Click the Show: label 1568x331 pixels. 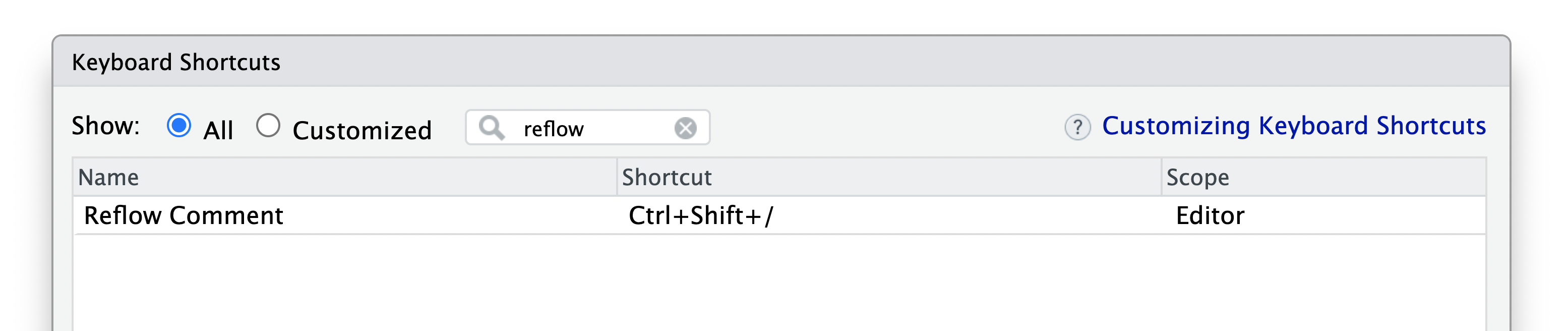(x=106, y=126)
